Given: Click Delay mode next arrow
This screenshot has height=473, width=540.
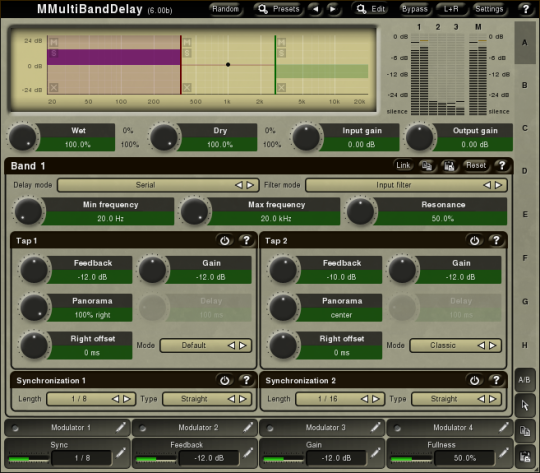Looking at the screenshot, I should click(250, 185).
